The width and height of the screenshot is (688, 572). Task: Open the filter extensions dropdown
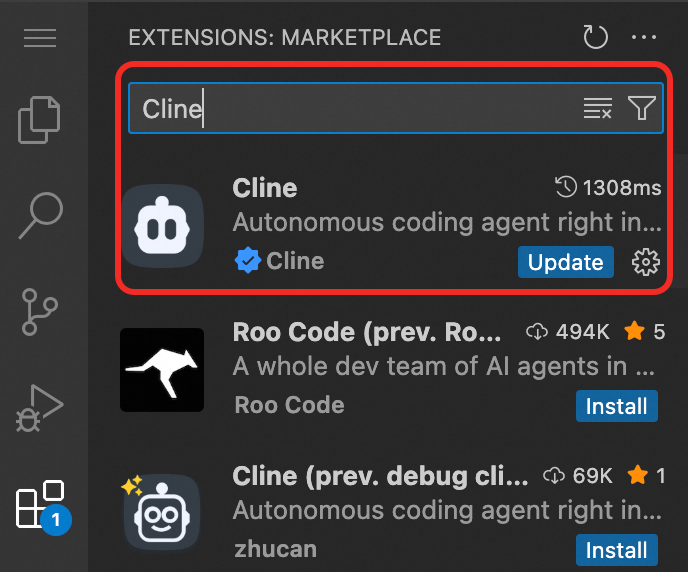[x=641, y=109]
